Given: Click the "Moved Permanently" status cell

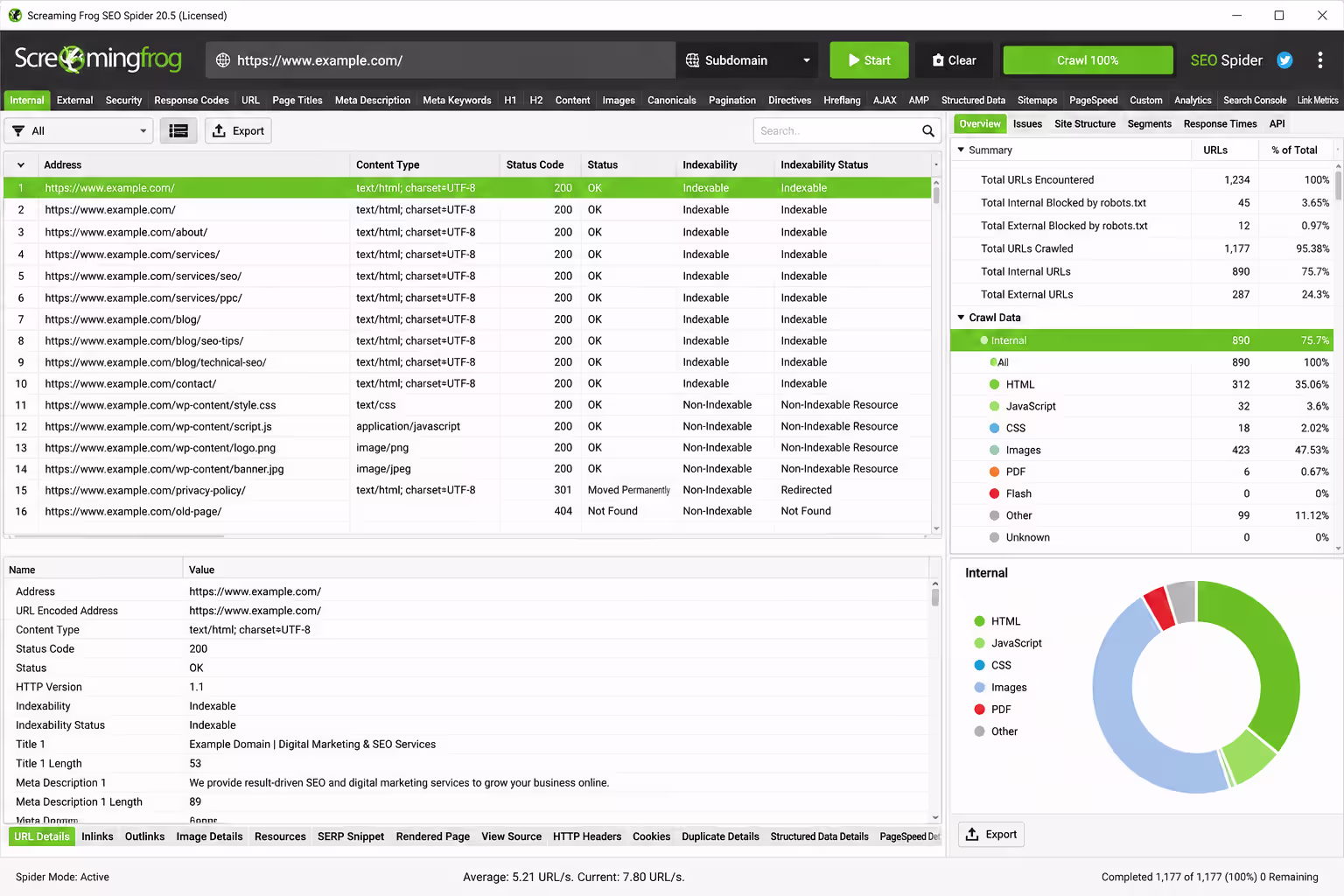Looking at the screenshot, I should click(x=628, y=490).
